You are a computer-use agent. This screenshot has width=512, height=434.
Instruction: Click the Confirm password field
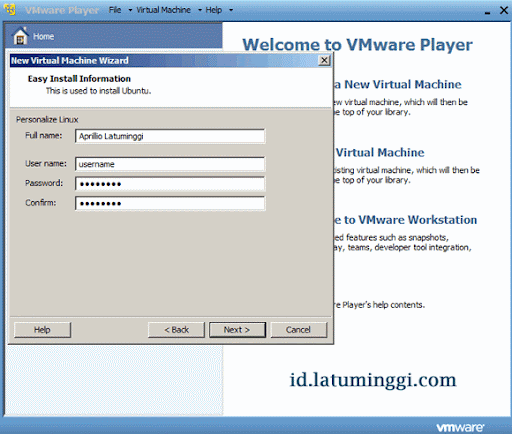(x=170, y=203)
